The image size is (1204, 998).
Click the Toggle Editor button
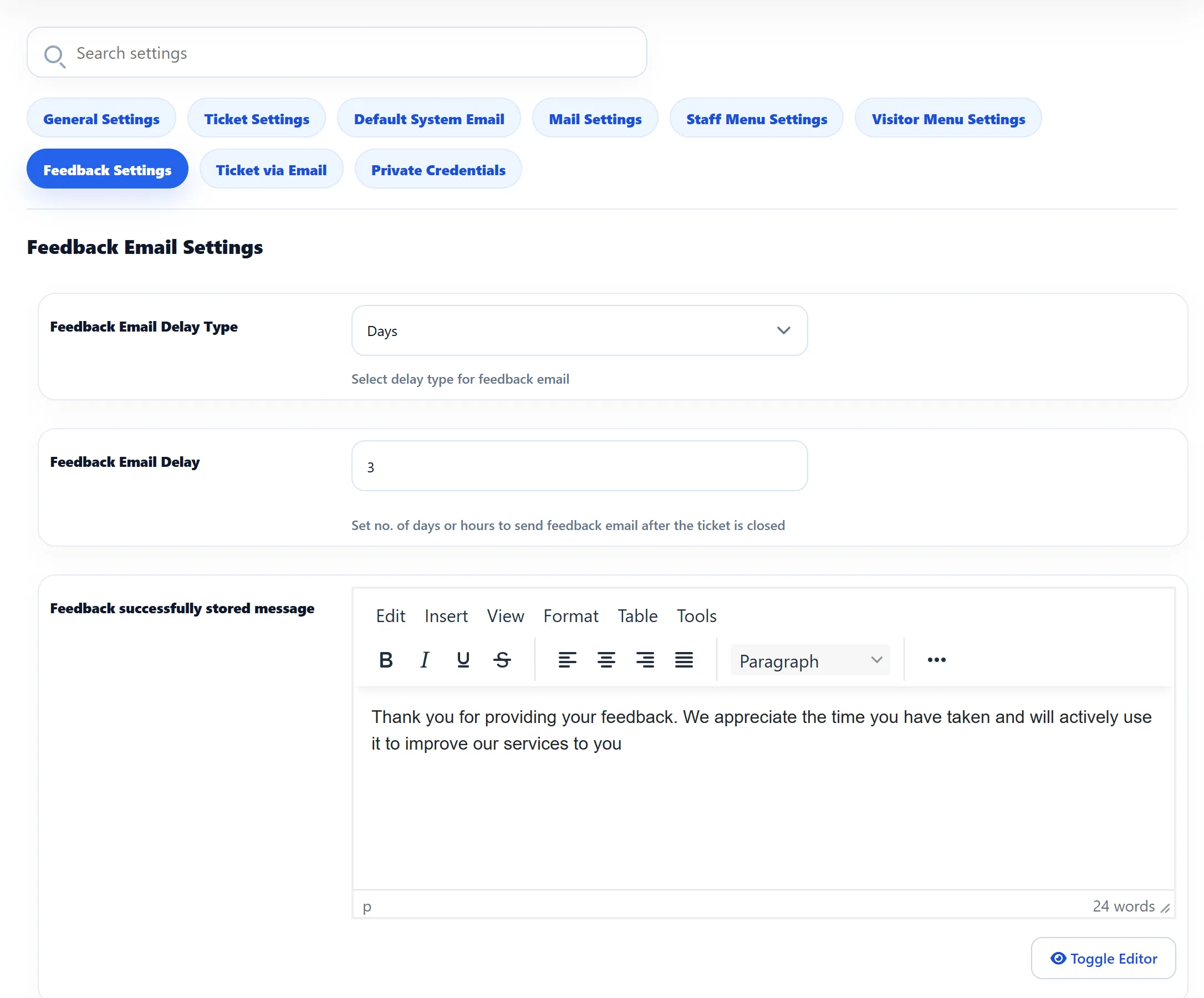1103,958
